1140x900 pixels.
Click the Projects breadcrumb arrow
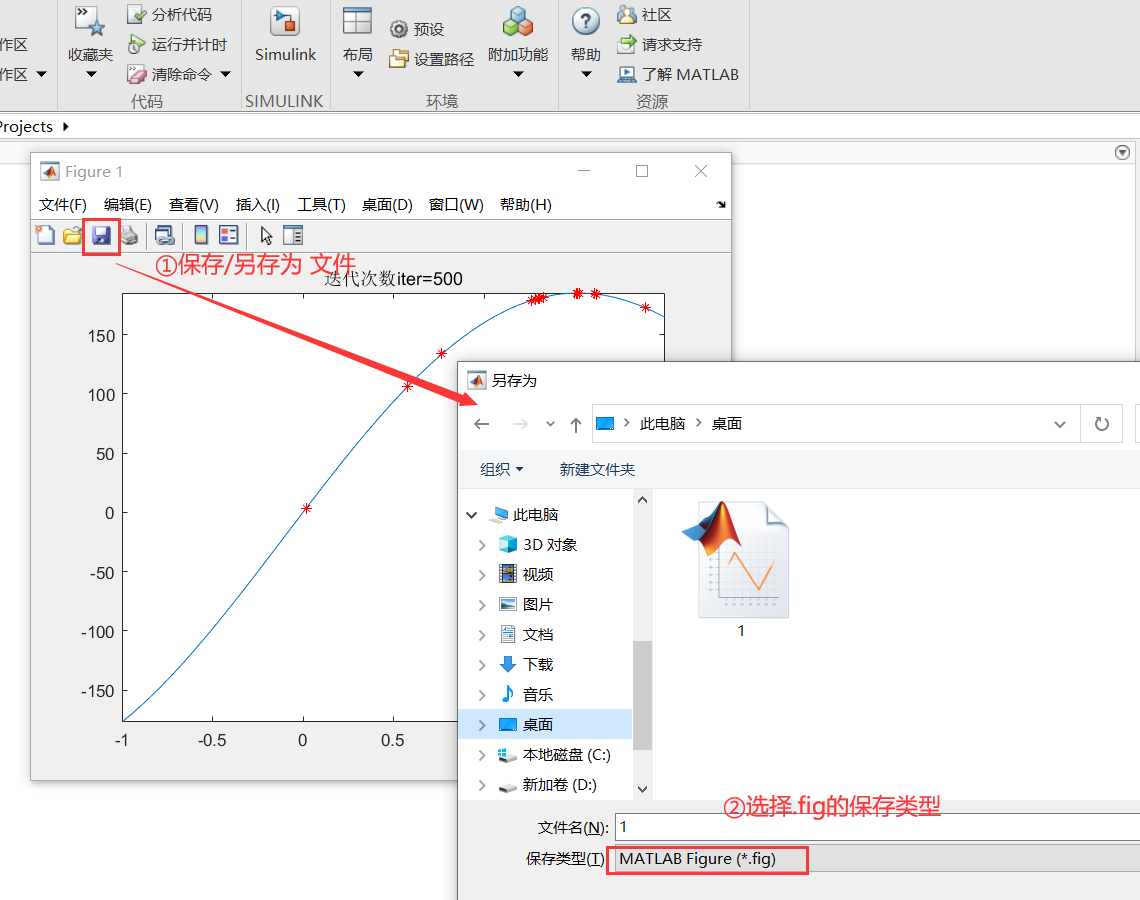tap(65, 126)
